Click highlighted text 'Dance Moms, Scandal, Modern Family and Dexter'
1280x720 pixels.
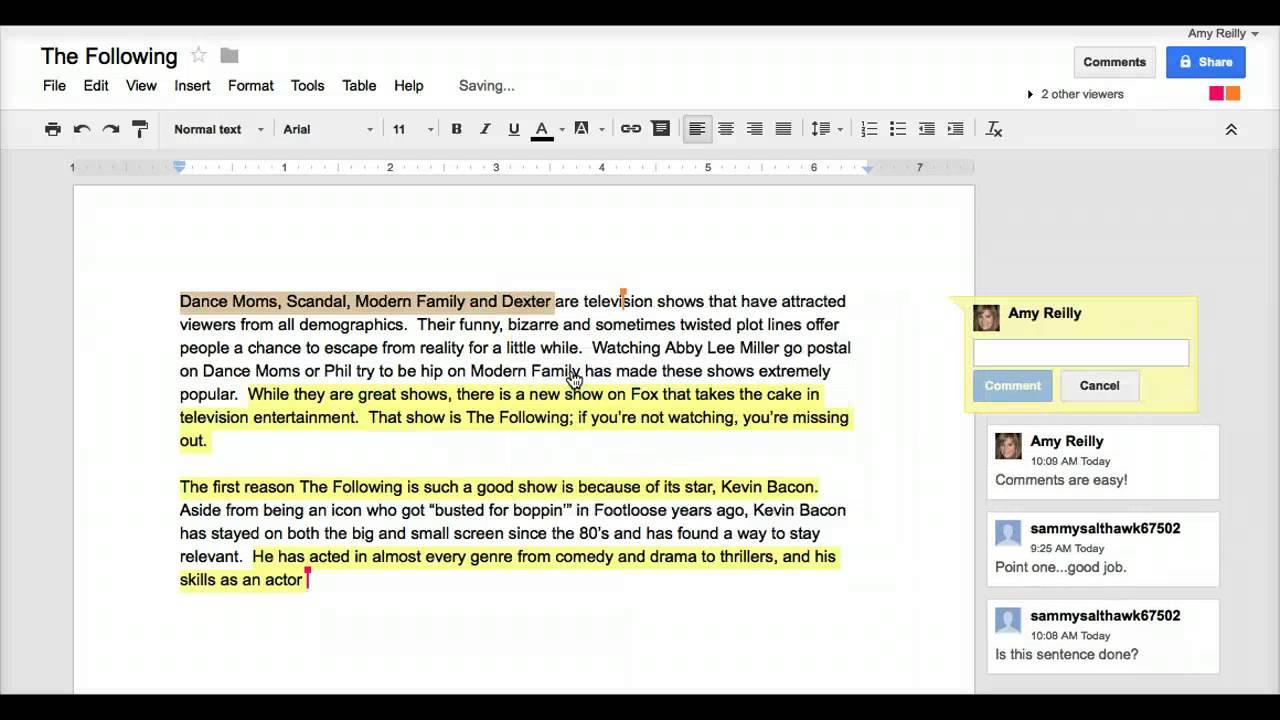366,301
